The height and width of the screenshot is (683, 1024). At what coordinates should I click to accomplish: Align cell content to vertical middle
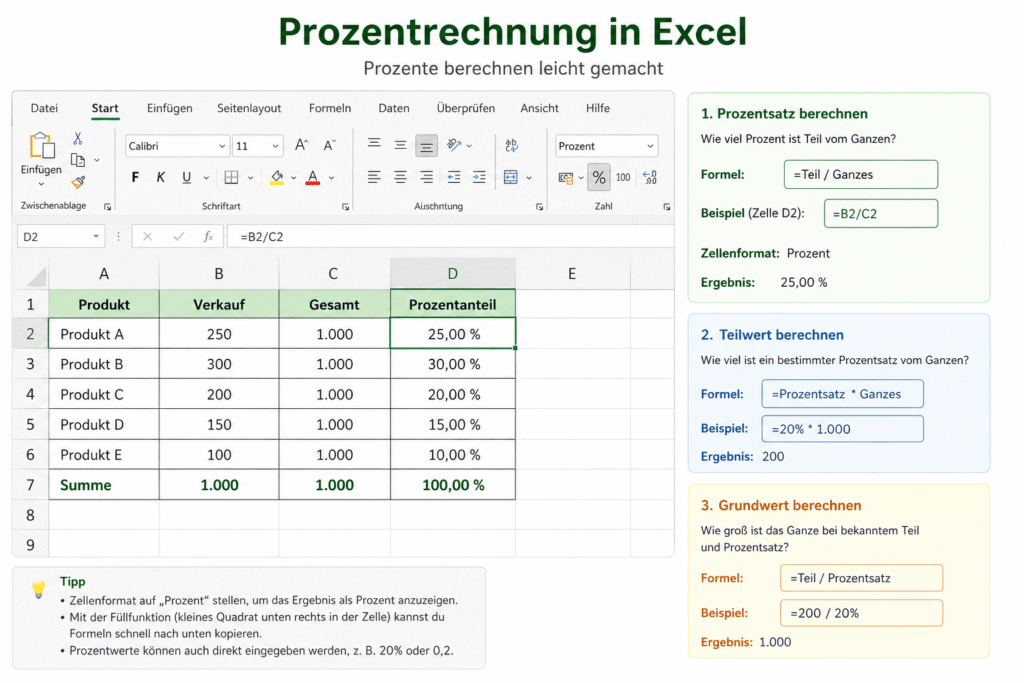pyautogui.click(x=400, y=145)
